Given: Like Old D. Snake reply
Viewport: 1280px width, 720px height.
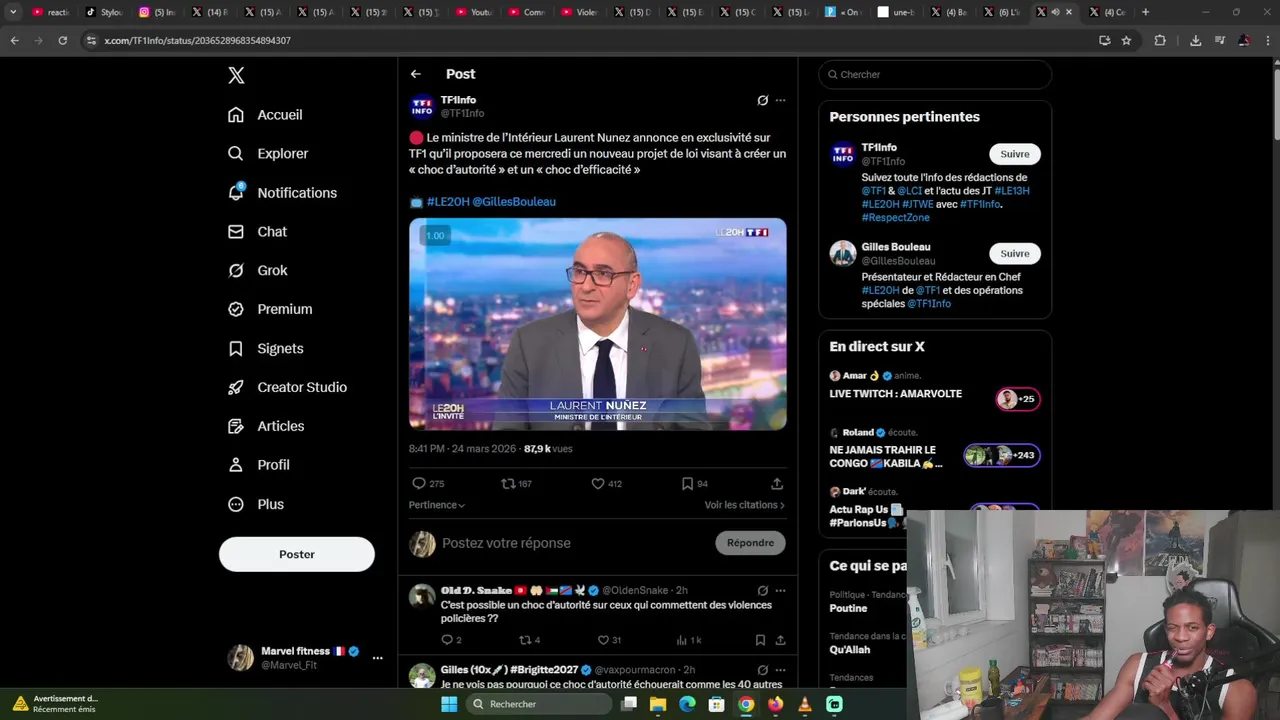Looking at the screenshot, I should tap(609, 640).
